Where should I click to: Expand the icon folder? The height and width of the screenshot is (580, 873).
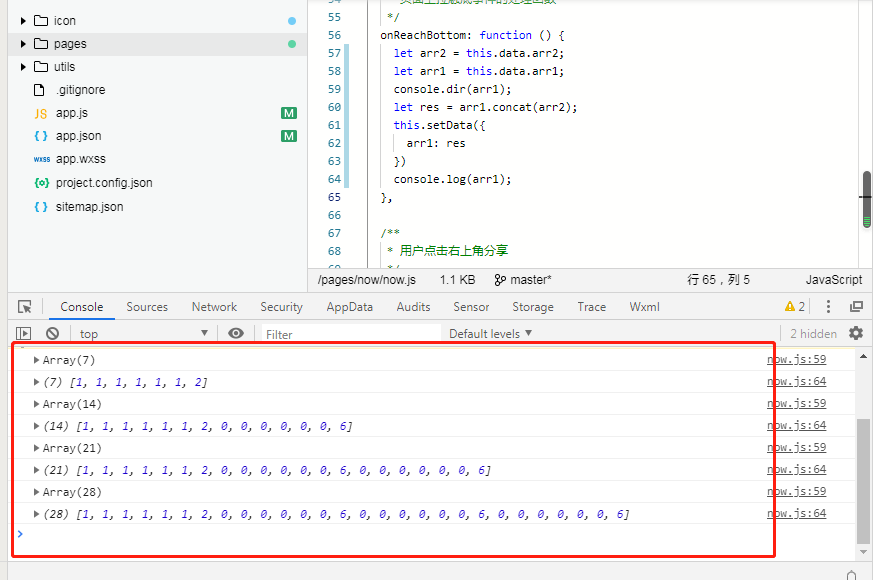23,21
